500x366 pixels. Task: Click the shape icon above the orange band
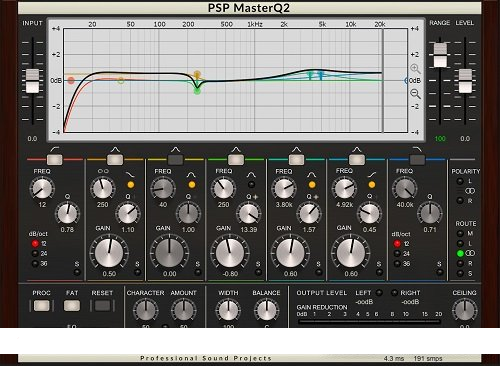point(115,149)
